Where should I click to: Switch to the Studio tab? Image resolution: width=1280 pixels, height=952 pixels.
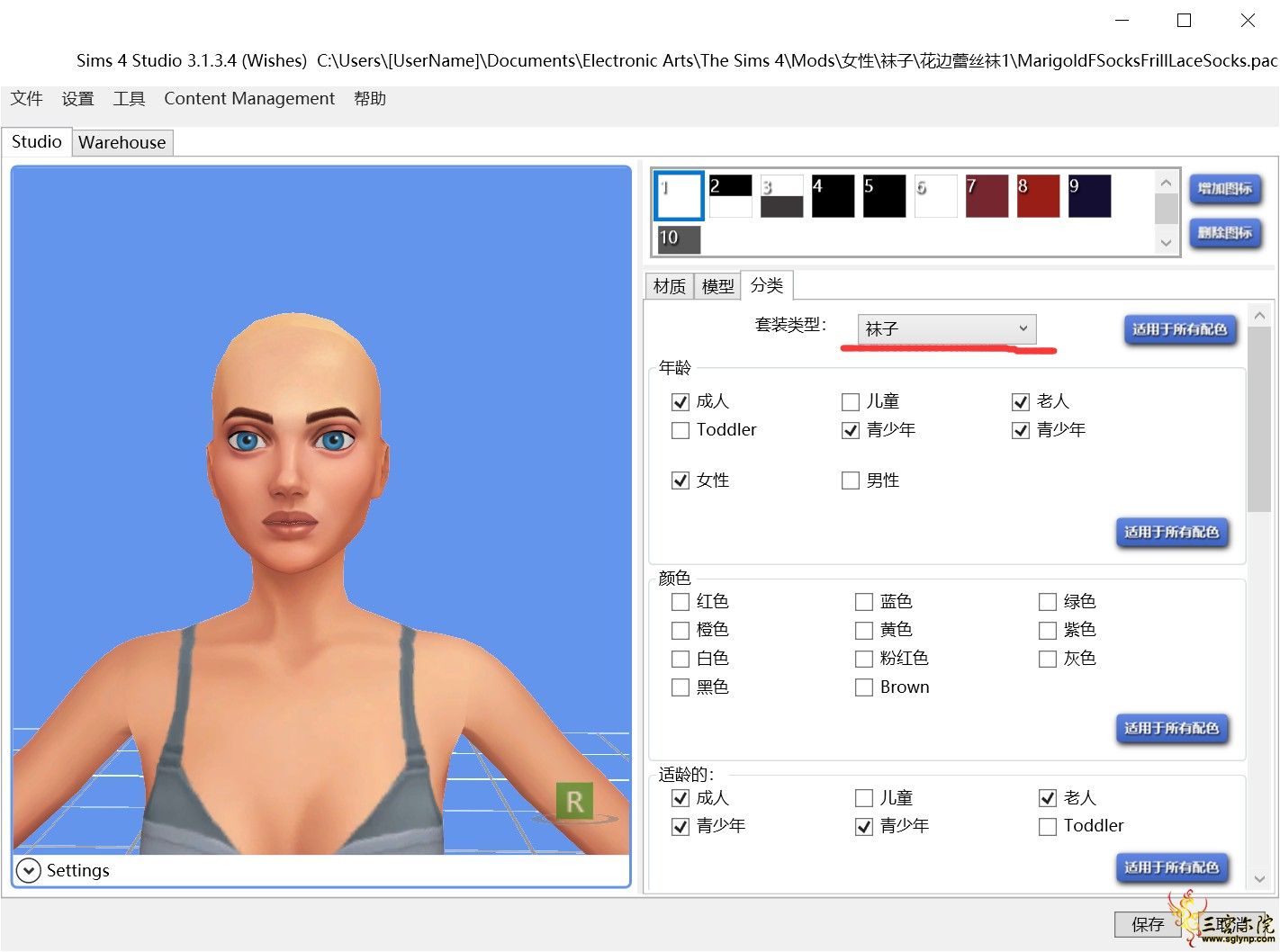click(37, 141)
